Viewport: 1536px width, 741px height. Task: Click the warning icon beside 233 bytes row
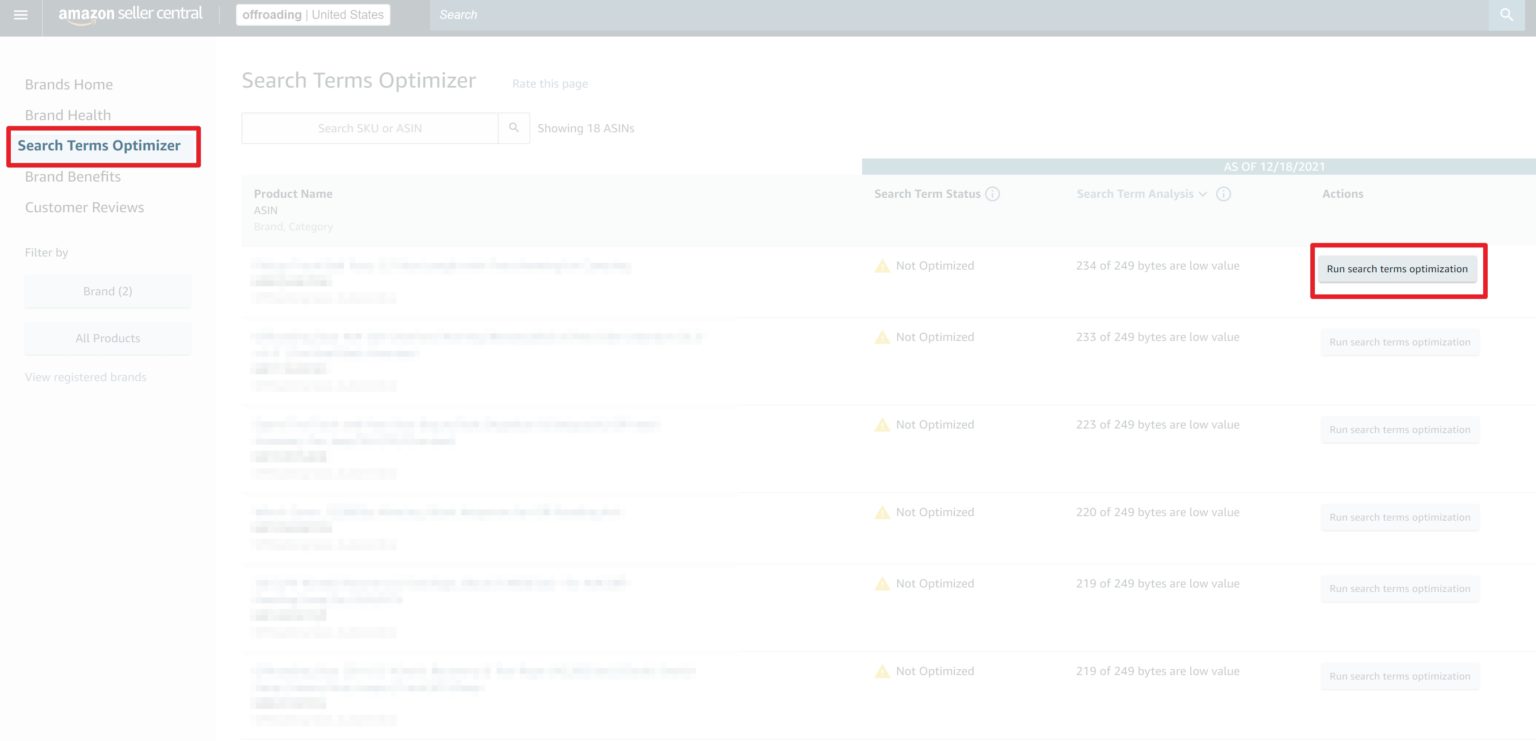[882, 338]
